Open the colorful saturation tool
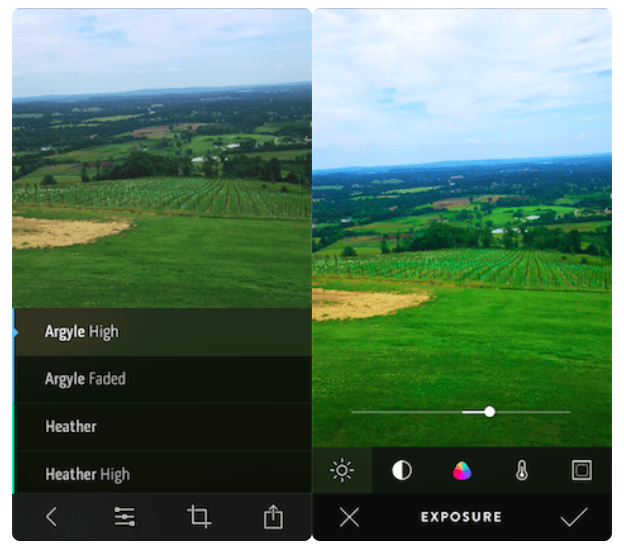The height and width of the screenshot is (552, 624). click(462, 470)
